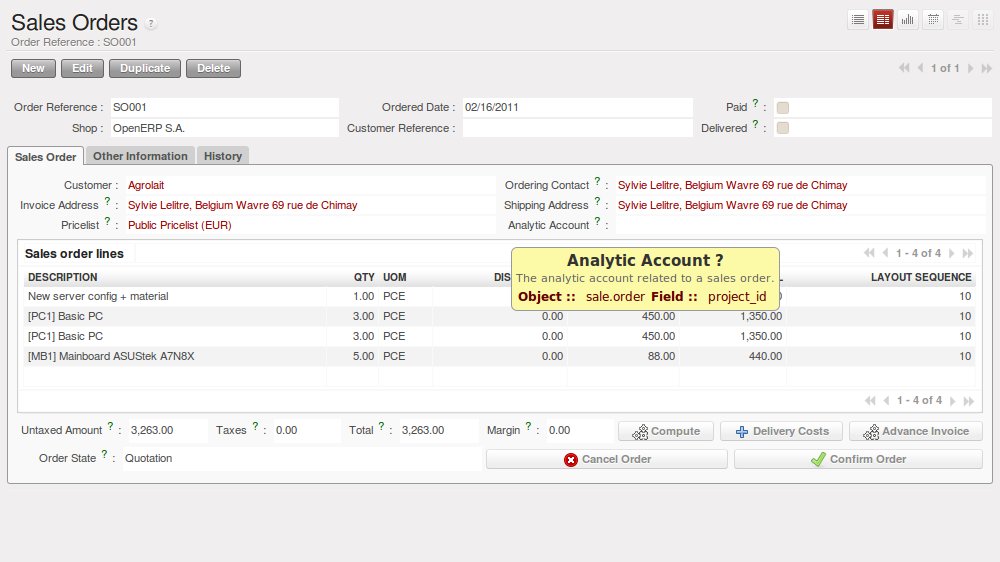Image resolution: width=1000 pixels, height=562 pixels.
Task: Go to next page, bottom order lines pager
Action: (x=952, y=401)
